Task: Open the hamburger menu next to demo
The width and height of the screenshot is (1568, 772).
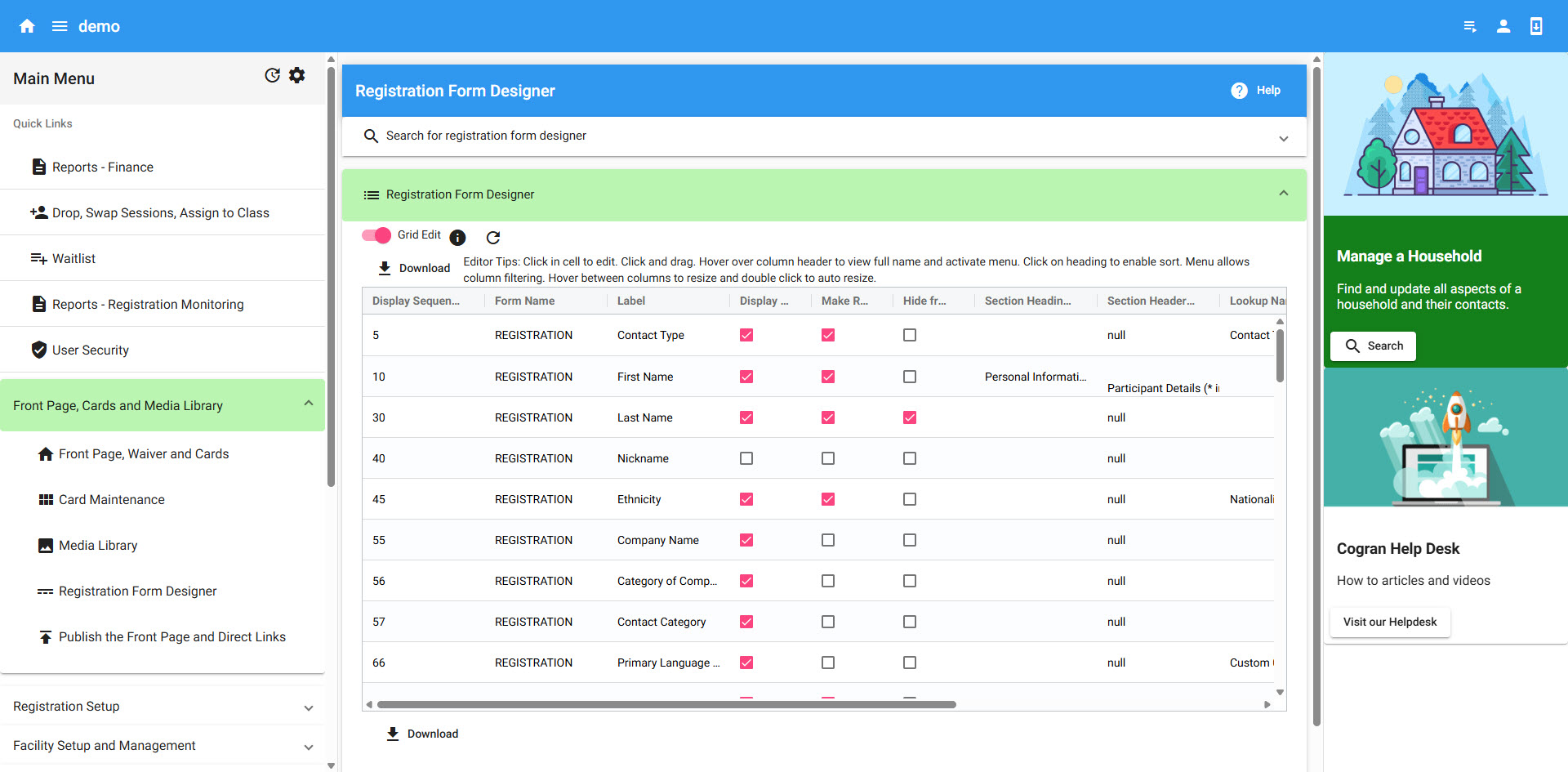Action: (x=60, y=26)
